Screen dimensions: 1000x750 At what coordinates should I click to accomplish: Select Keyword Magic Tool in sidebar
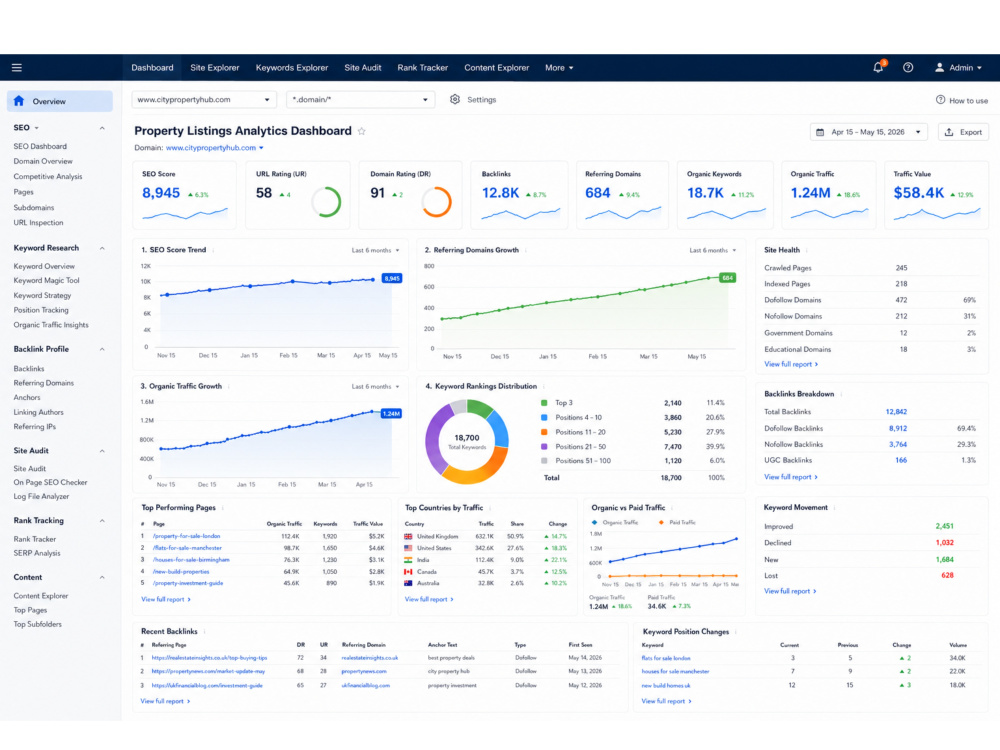pos(47,281)
